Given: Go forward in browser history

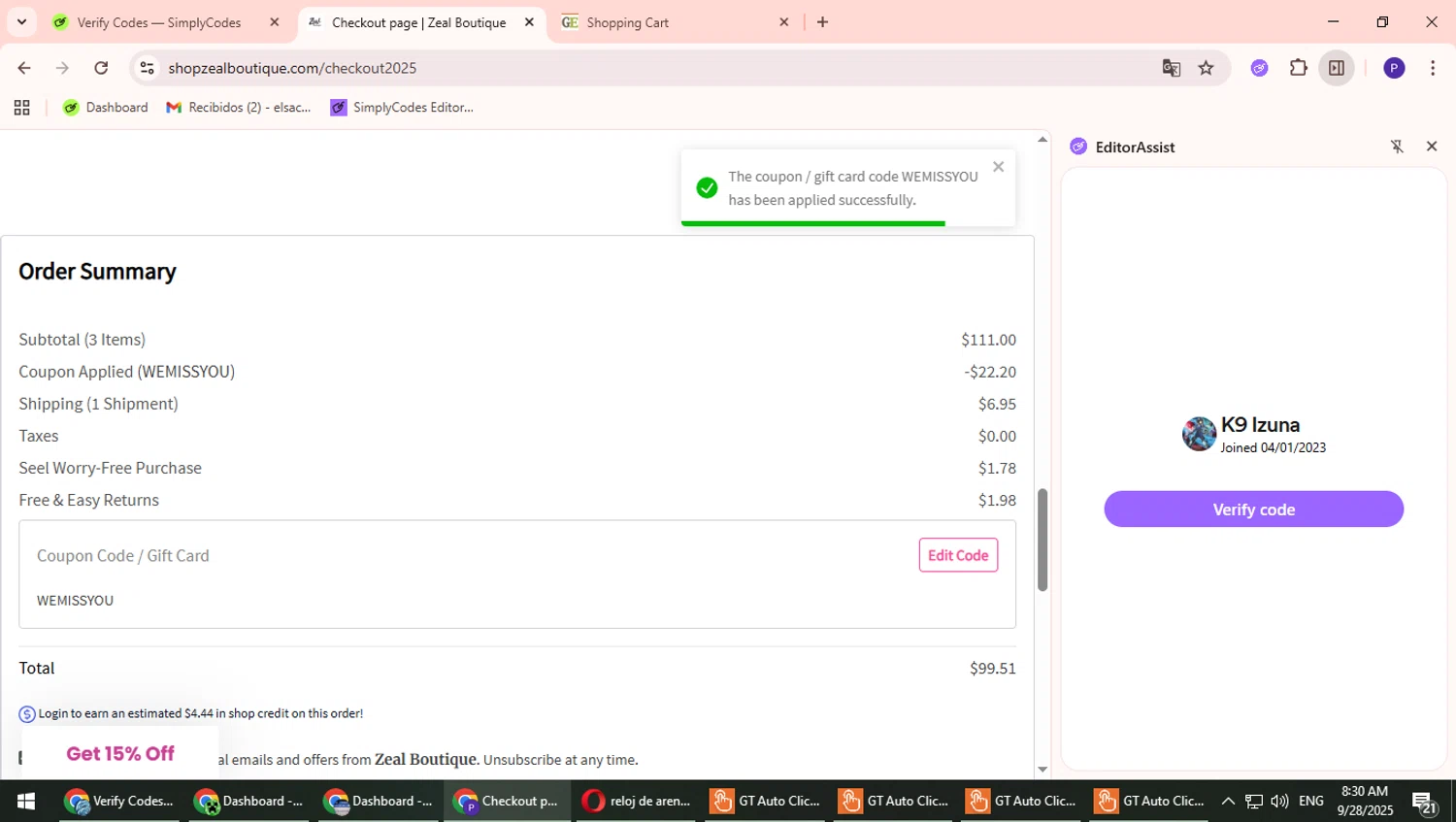Looking at the screenshot, I should coord(62,68).
